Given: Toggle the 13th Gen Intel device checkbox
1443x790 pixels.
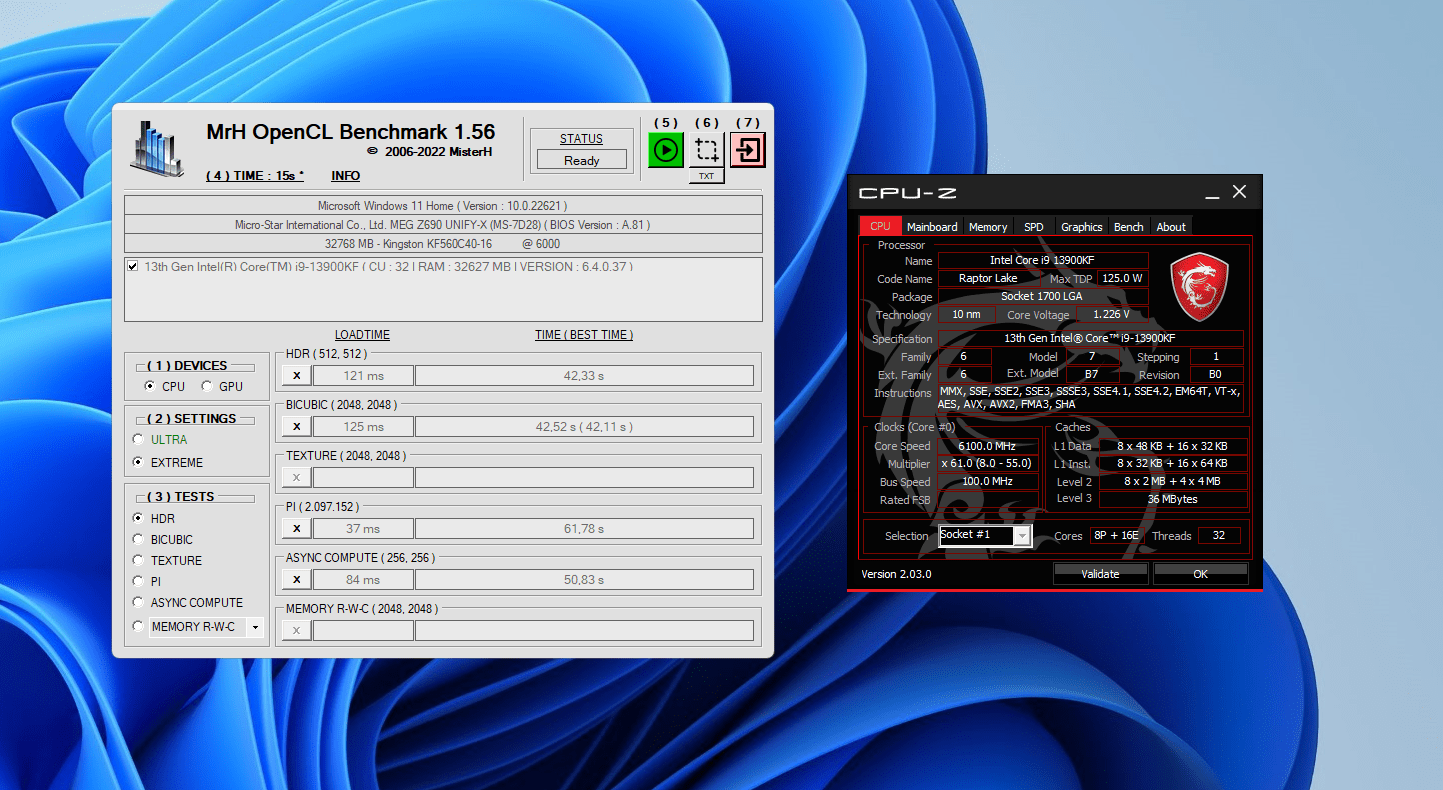Looking at the screenshot, I should click(133, 267).
